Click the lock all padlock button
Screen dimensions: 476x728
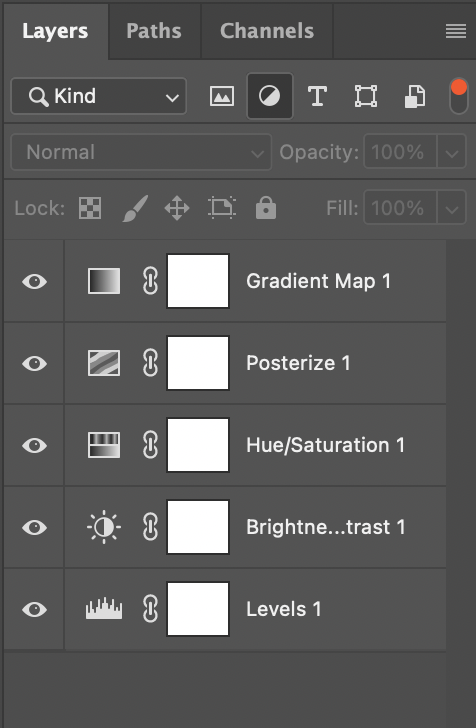[266, 207]
